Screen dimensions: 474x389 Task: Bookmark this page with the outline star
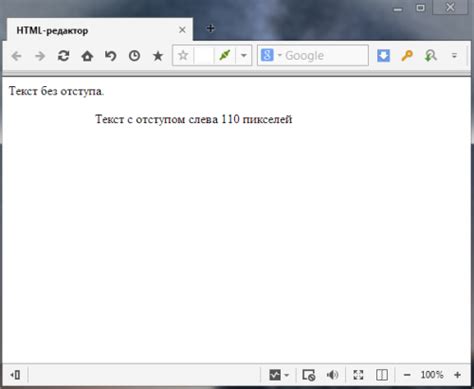pos(183,55)
